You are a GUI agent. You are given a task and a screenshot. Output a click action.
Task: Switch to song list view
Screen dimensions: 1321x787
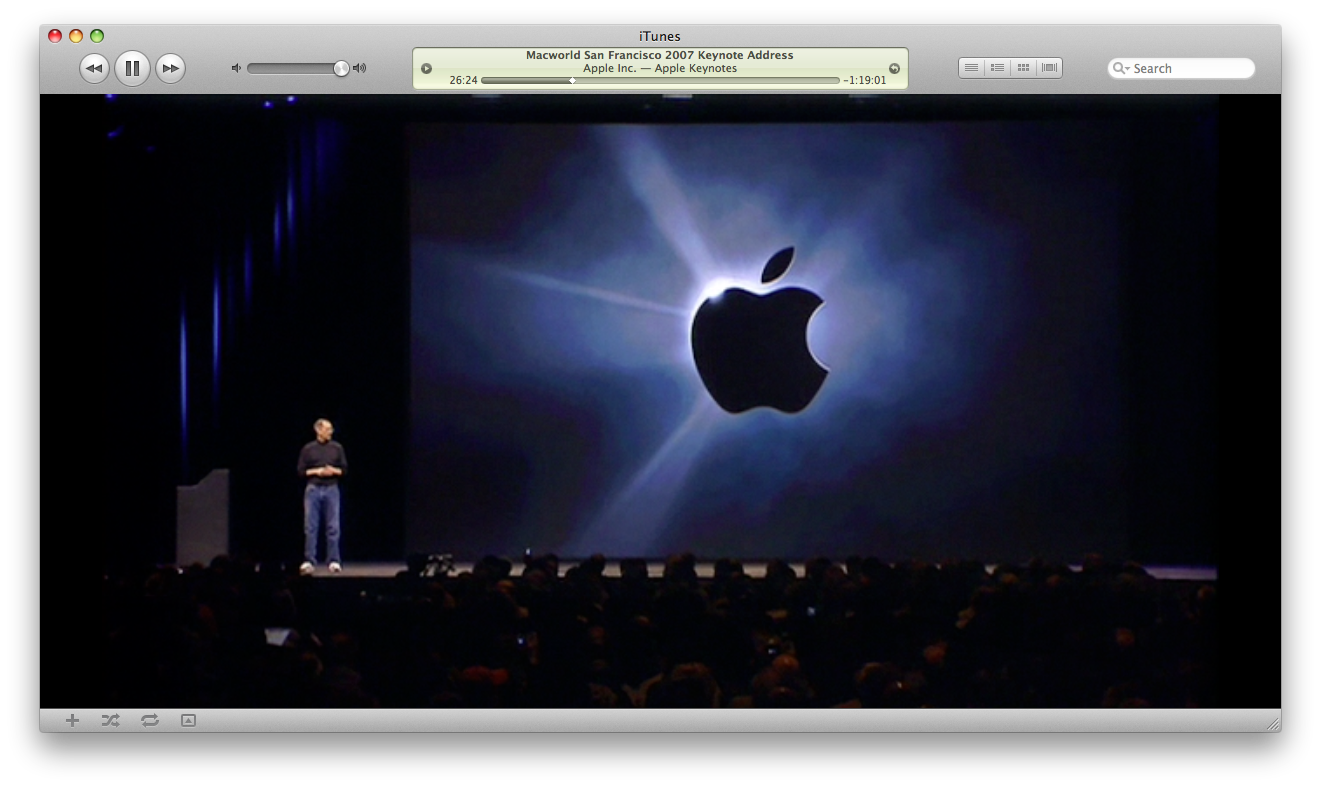(971, 68)
